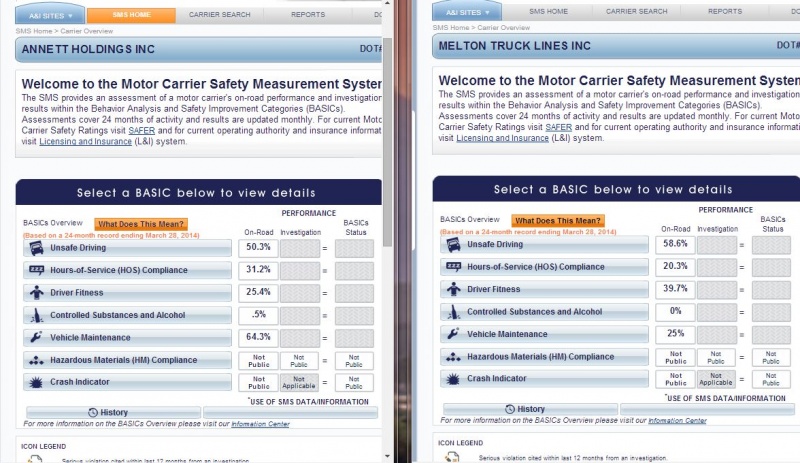Click the History clock icon in Annett window
The image size is (800, 463).
point(93,412)
